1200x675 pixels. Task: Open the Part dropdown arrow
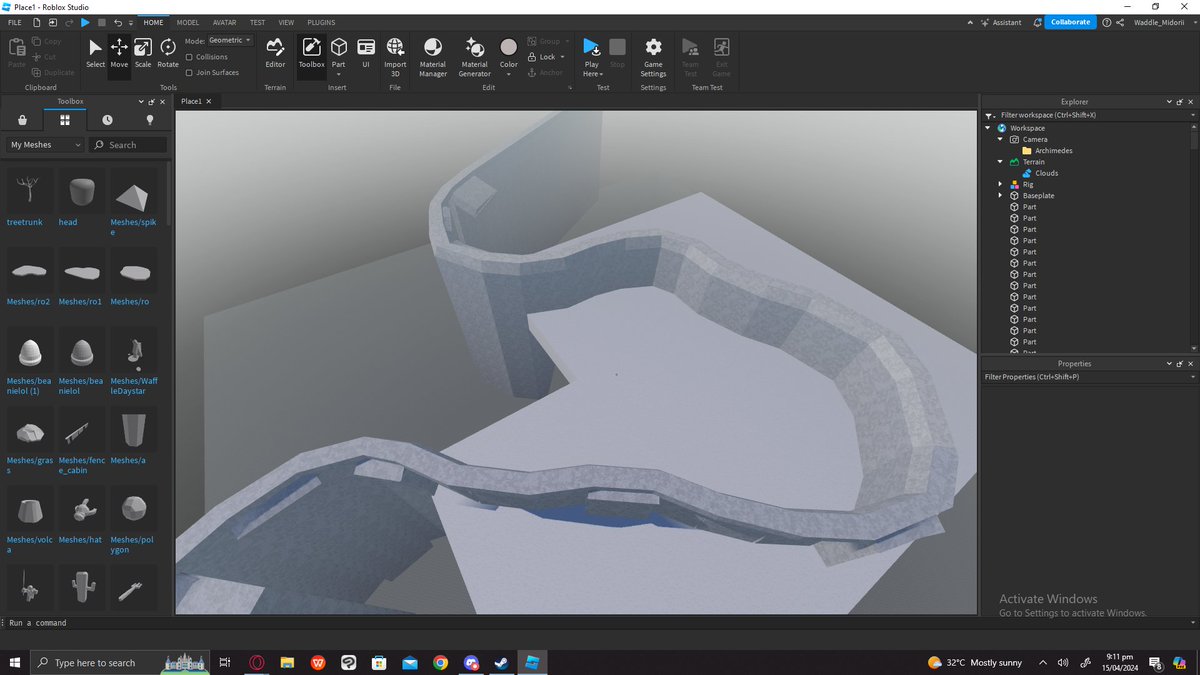click(x=339, y=73)
